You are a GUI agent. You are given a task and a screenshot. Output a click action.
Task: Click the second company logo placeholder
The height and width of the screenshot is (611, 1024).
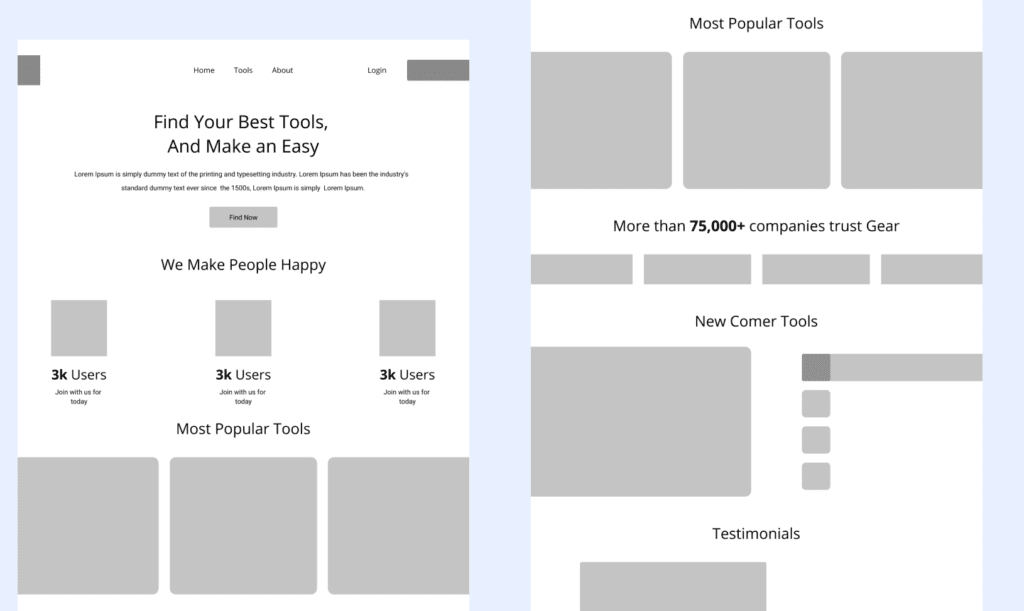(x=697, y=269)
